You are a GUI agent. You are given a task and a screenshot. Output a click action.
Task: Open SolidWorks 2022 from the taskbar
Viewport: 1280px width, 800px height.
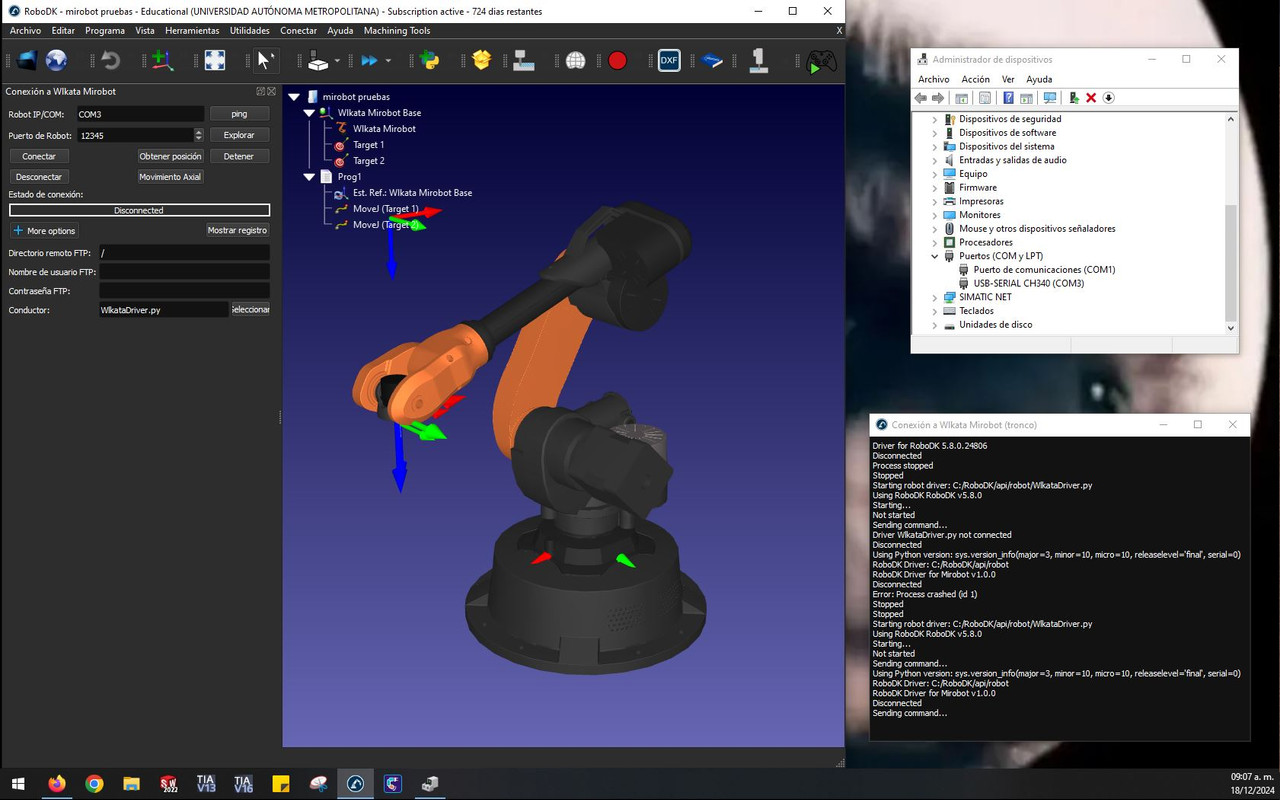[169, 784]
